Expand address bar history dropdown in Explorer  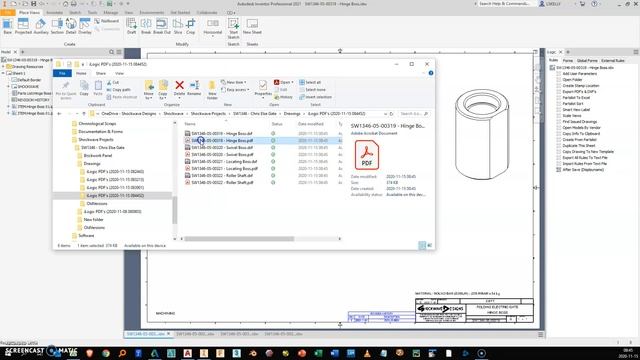point(385,114)
